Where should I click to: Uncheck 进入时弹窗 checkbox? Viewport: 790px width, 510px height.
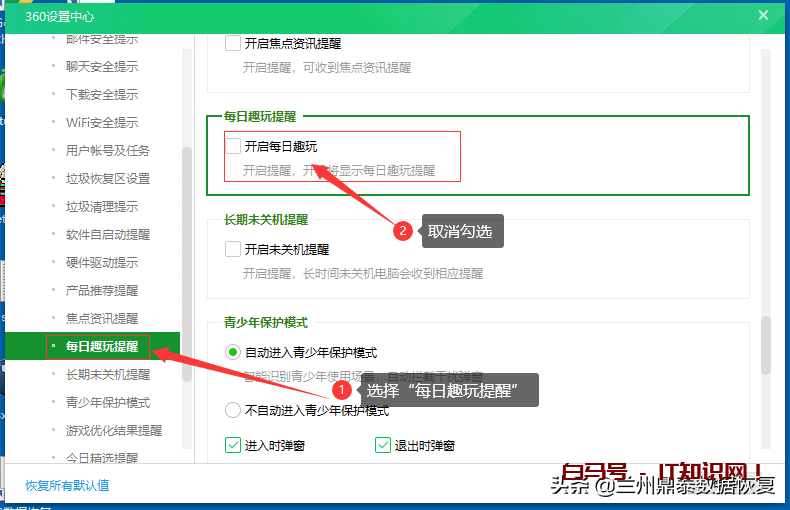[x=233, y=445]
